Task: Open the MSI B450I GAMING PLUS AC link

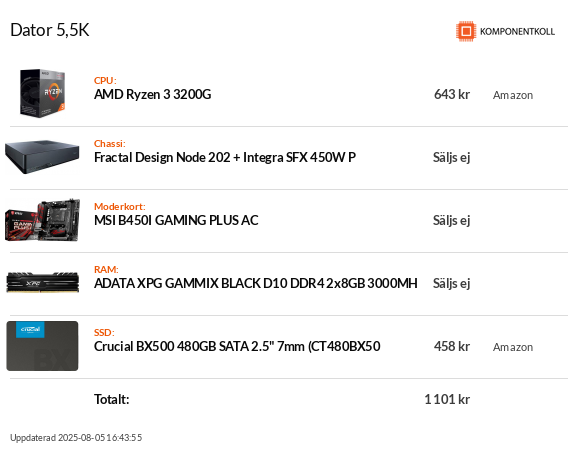Action: coord(176,220)
